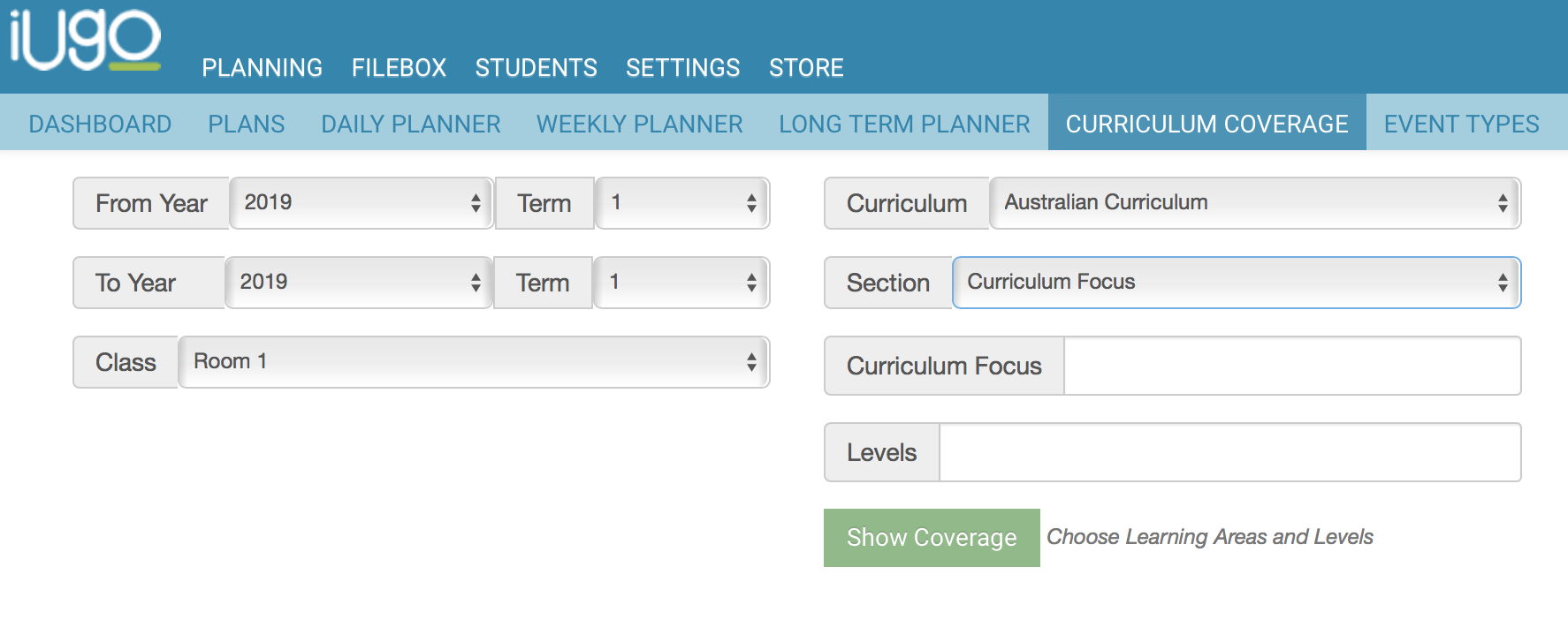
Task: Switch to the Dashboard tab
Action: click(100, 124)
